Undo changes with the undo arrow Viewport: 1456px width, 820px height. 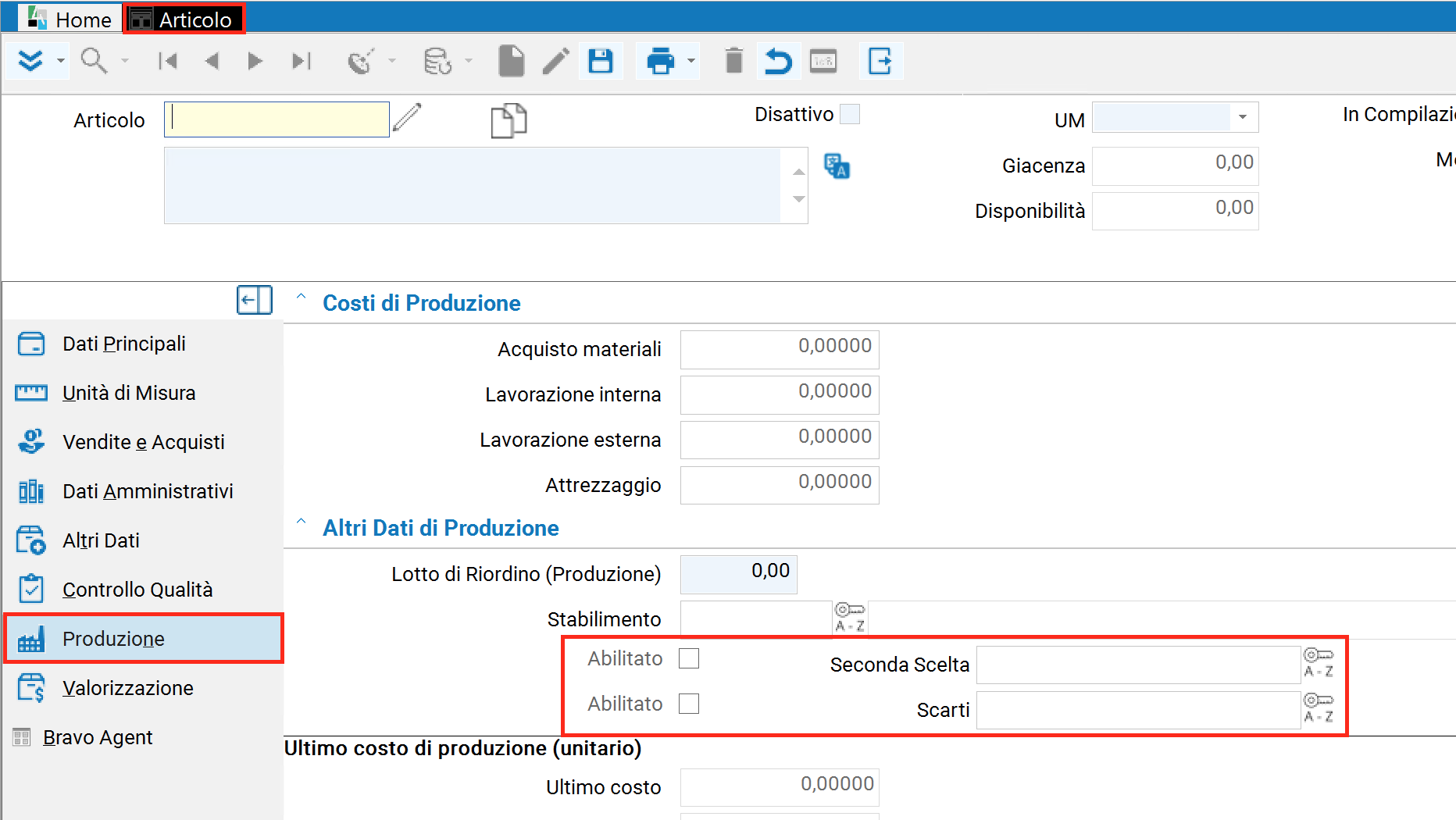point(778,61)
